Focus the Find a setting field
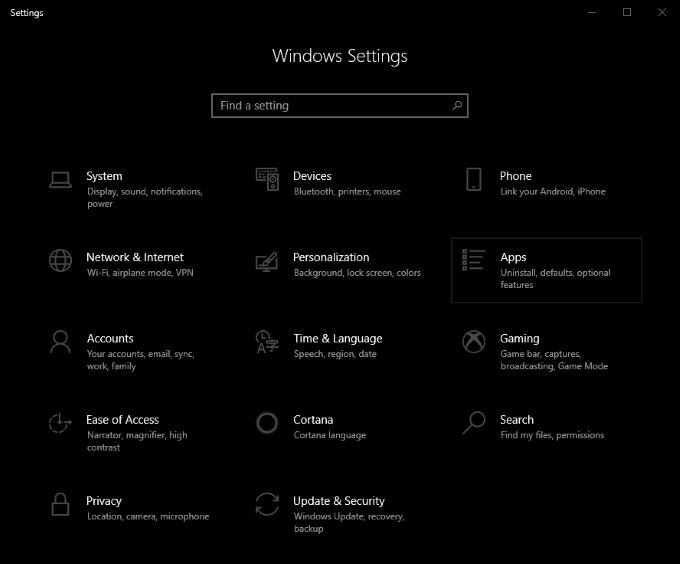Screen dimensions: 680x564 point(330,105)
